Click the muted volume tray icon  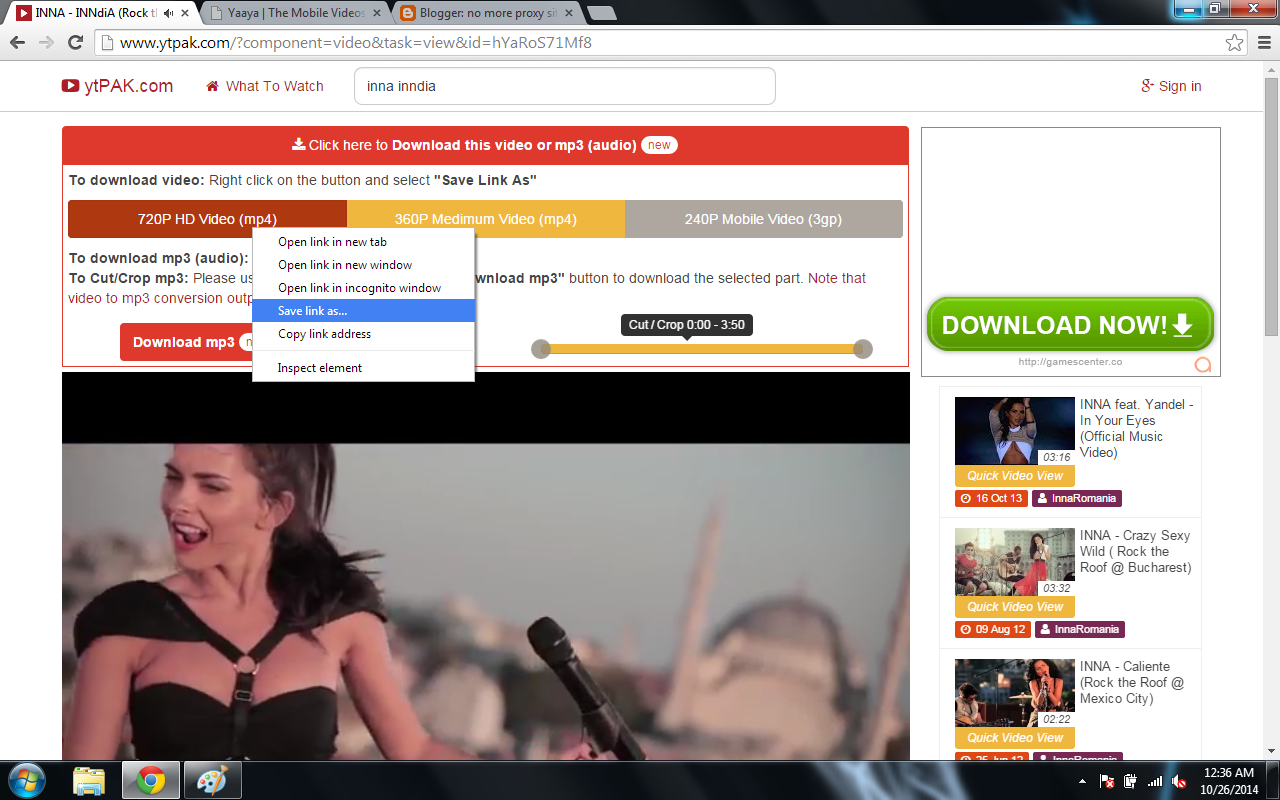(x=1179, y=781)
